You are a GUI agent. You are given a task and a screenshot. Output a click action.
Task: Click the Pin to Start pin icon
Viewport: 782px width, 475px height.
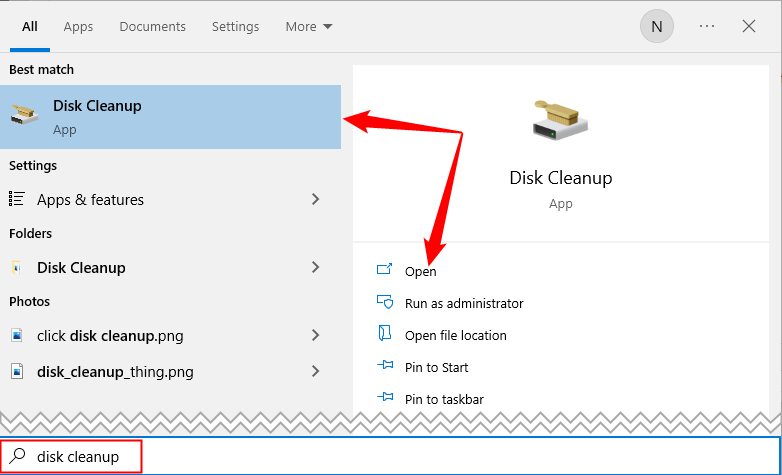click(x=384, y=367)
